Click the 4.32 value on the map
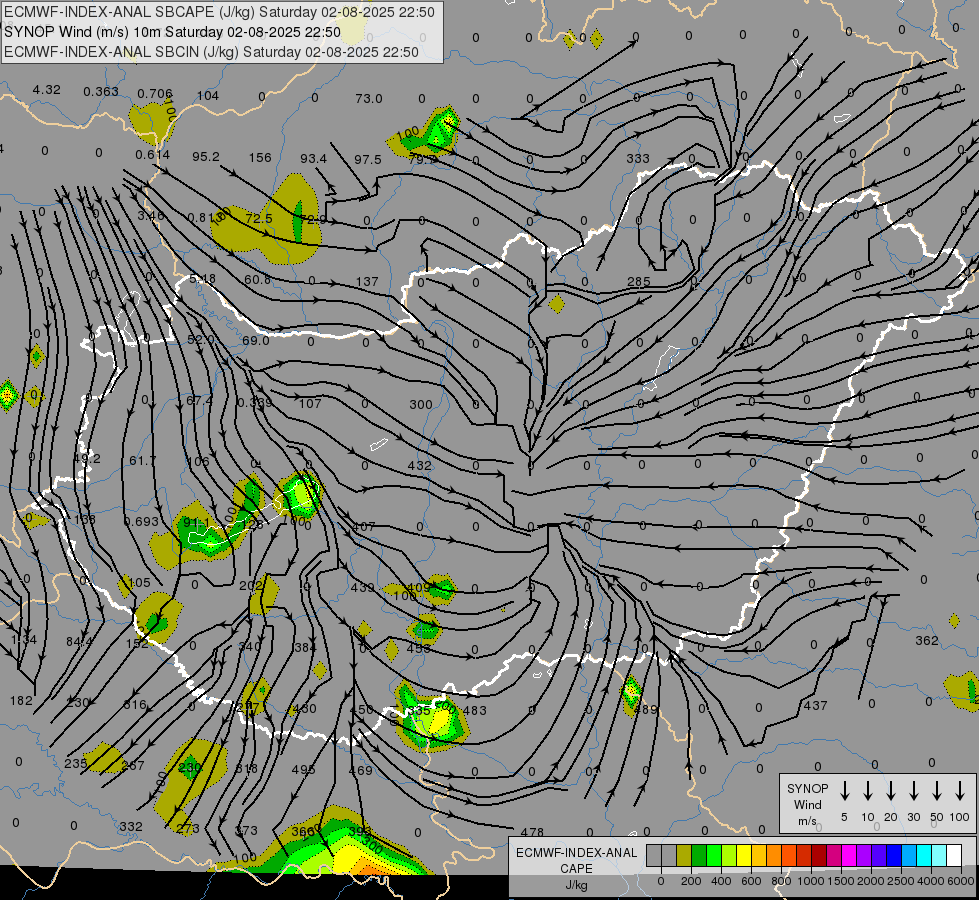Screen dimensions: 979x900 click(x=47, y=90)
